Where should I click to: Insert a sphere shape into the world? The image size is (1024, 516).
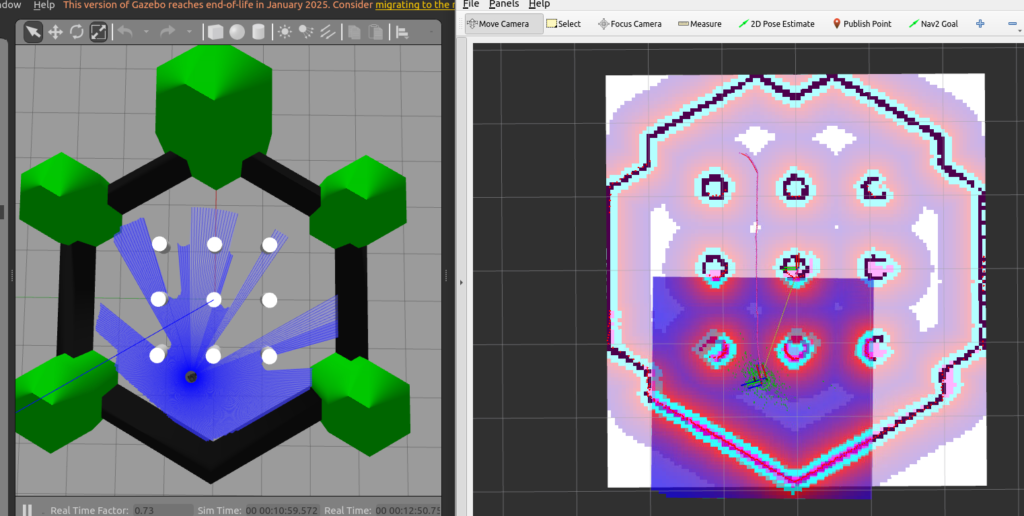click(237, 32)
